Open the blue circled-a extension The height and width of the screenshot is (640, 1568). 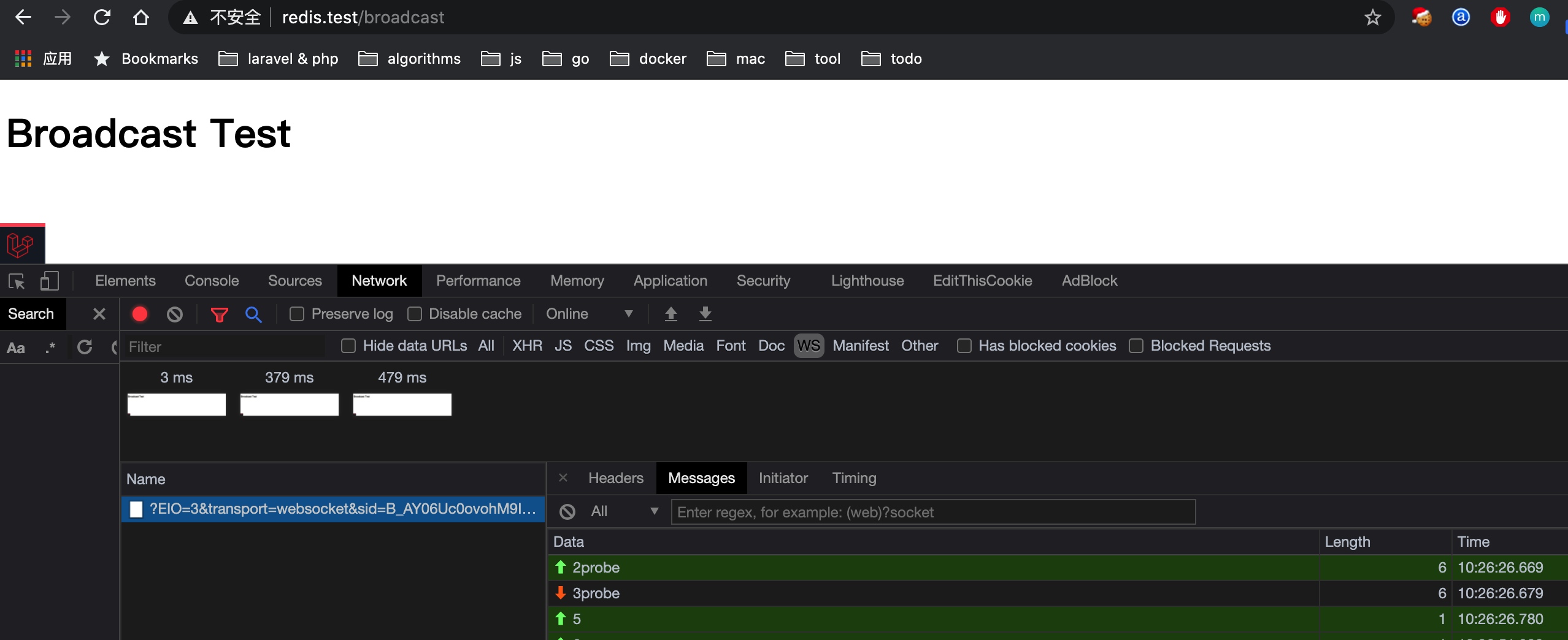coord(1461,17)
